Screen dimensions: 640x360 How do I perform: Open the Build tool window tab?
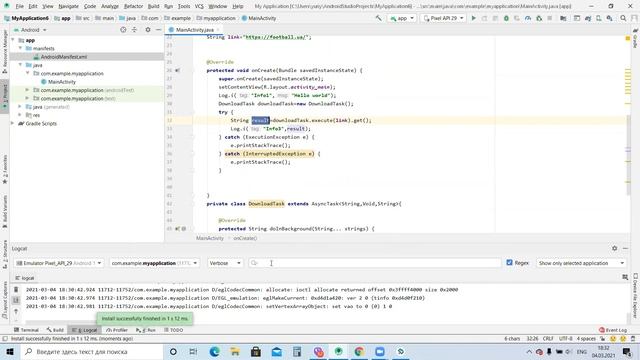pyautogui.click(x=55, y=330)
